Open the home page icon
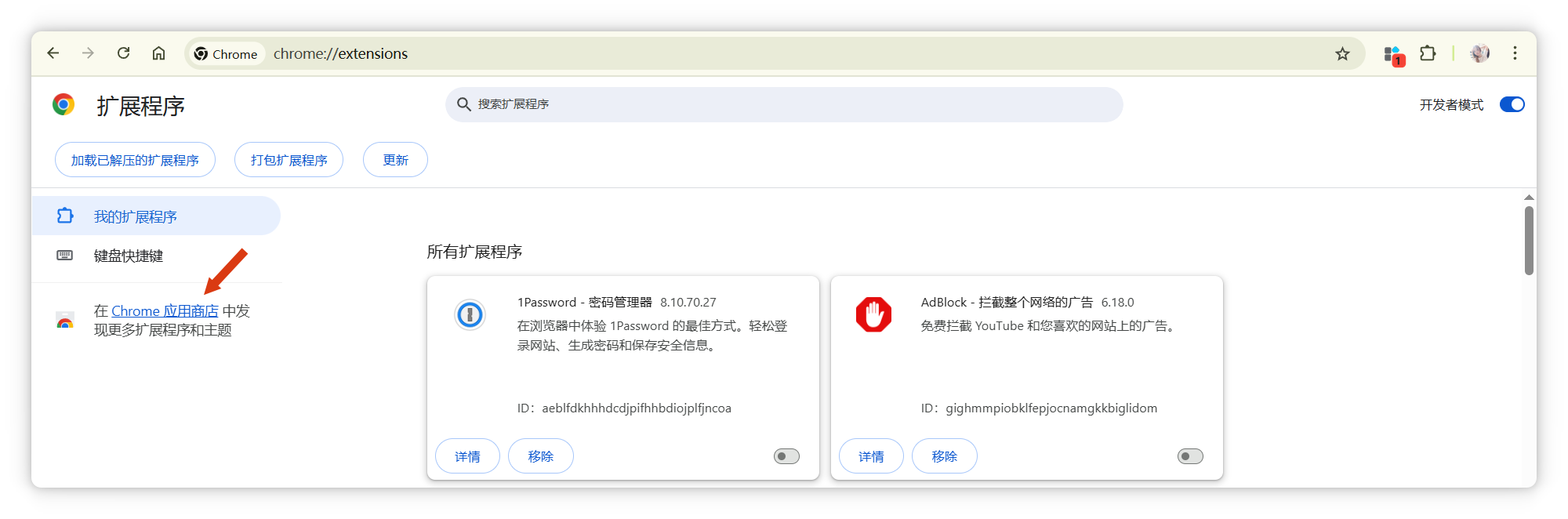 pos(158,53)
